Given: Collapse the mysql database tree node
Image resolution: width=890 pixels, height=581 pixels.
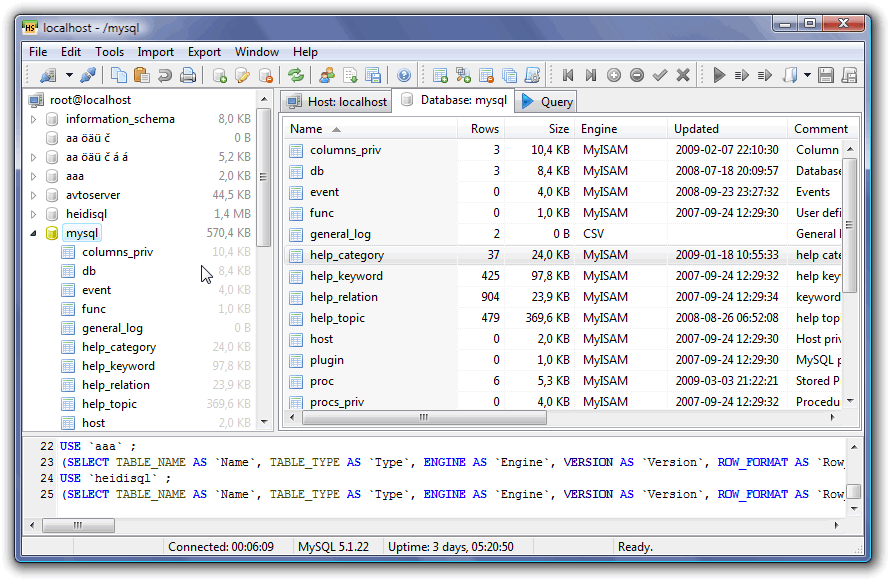Looking at the screenshot, I should point(33,233).
